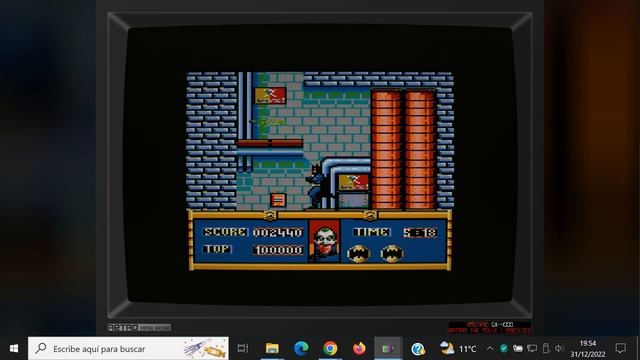Image resolution: width=640 pixels, height=360 pixels.
Task: Click the TOP score 100000
Action: 278,250
